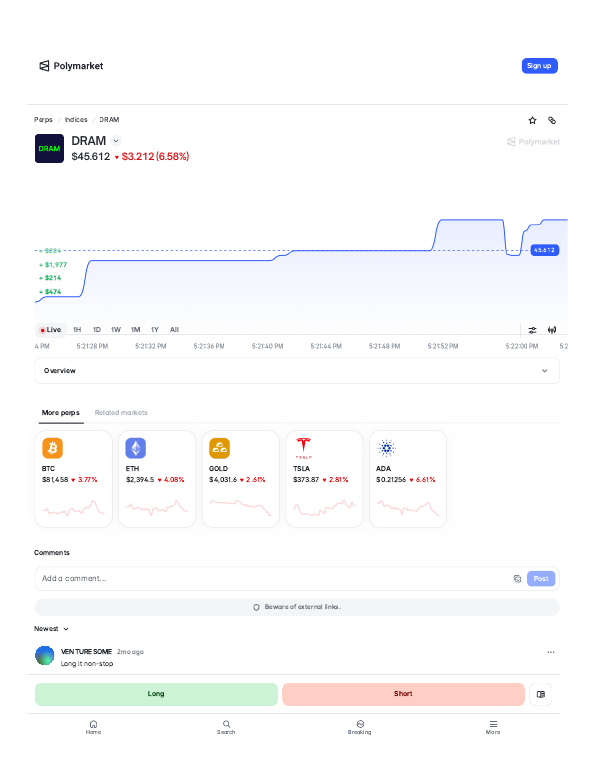This screenshot has width=595, height=770.
Task: Click the VENTURESOME user avatar
Action: tap(45, 656)
